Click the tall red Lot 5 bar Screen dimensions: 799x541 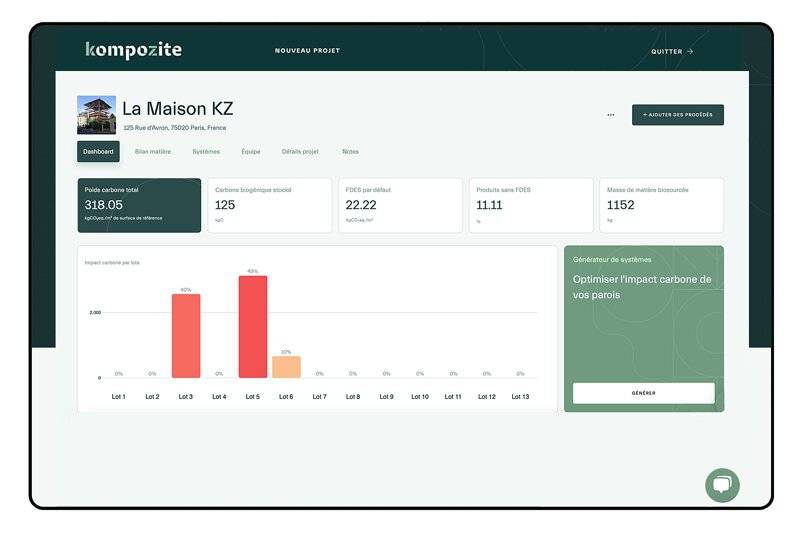[253, 326]
